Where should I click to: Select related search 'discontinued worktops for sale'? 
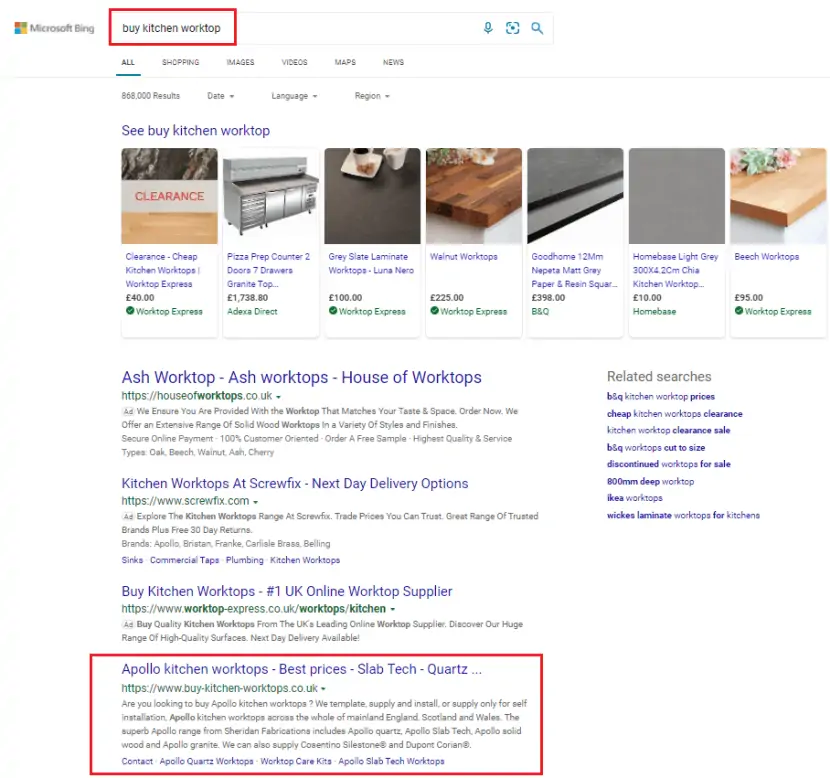point(669,464)
